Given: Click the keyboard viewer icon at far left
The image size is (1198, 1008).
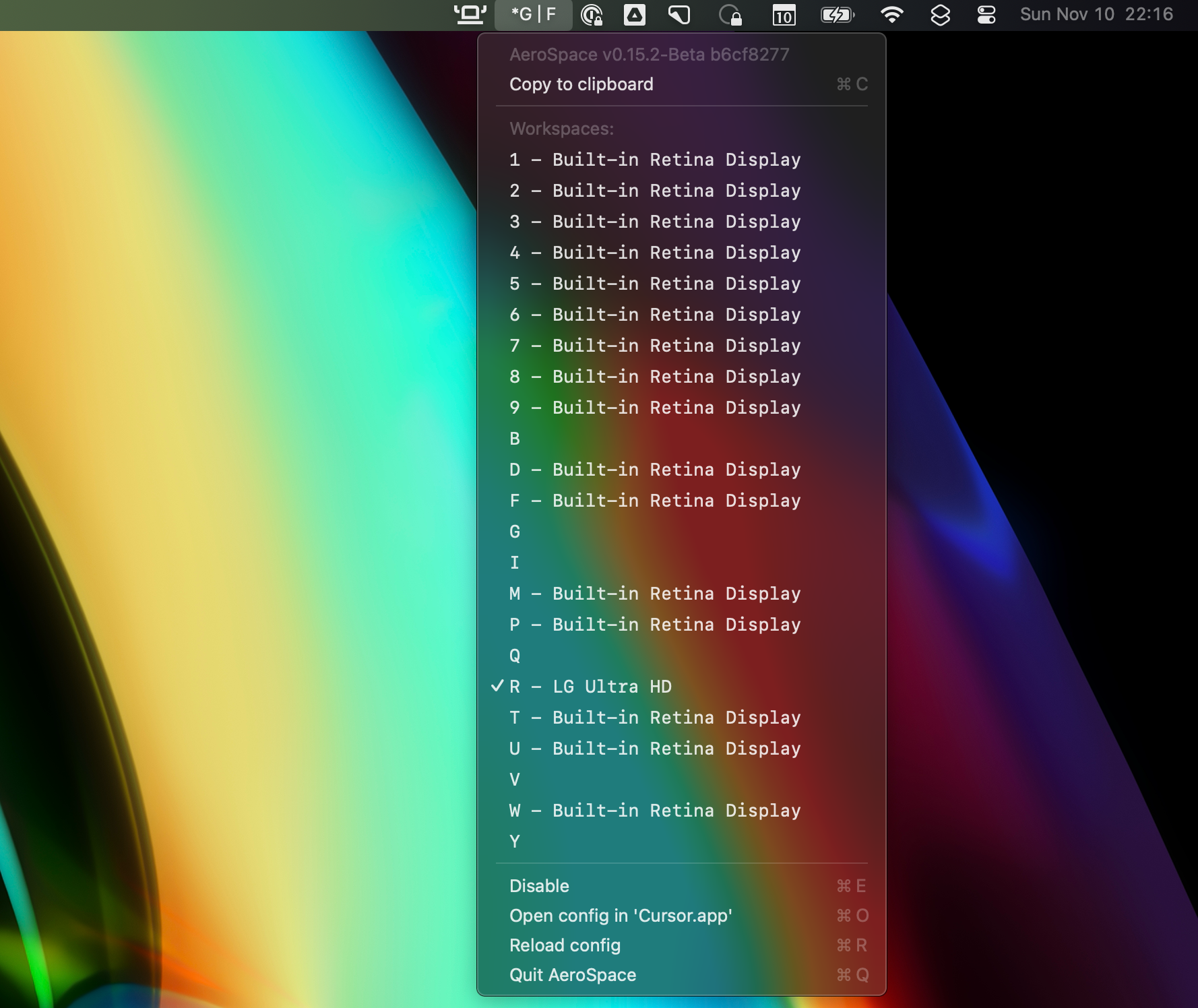Looking at the screenshot, I should click(470, 13).
